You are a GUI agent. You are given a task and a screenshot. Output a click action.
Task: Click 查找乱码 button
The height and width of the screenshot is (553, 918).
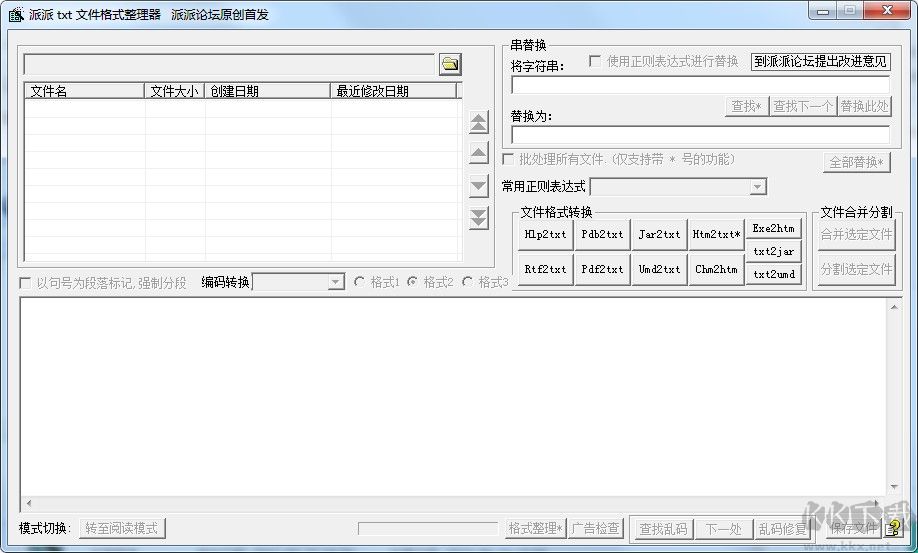tap(663, 529)
